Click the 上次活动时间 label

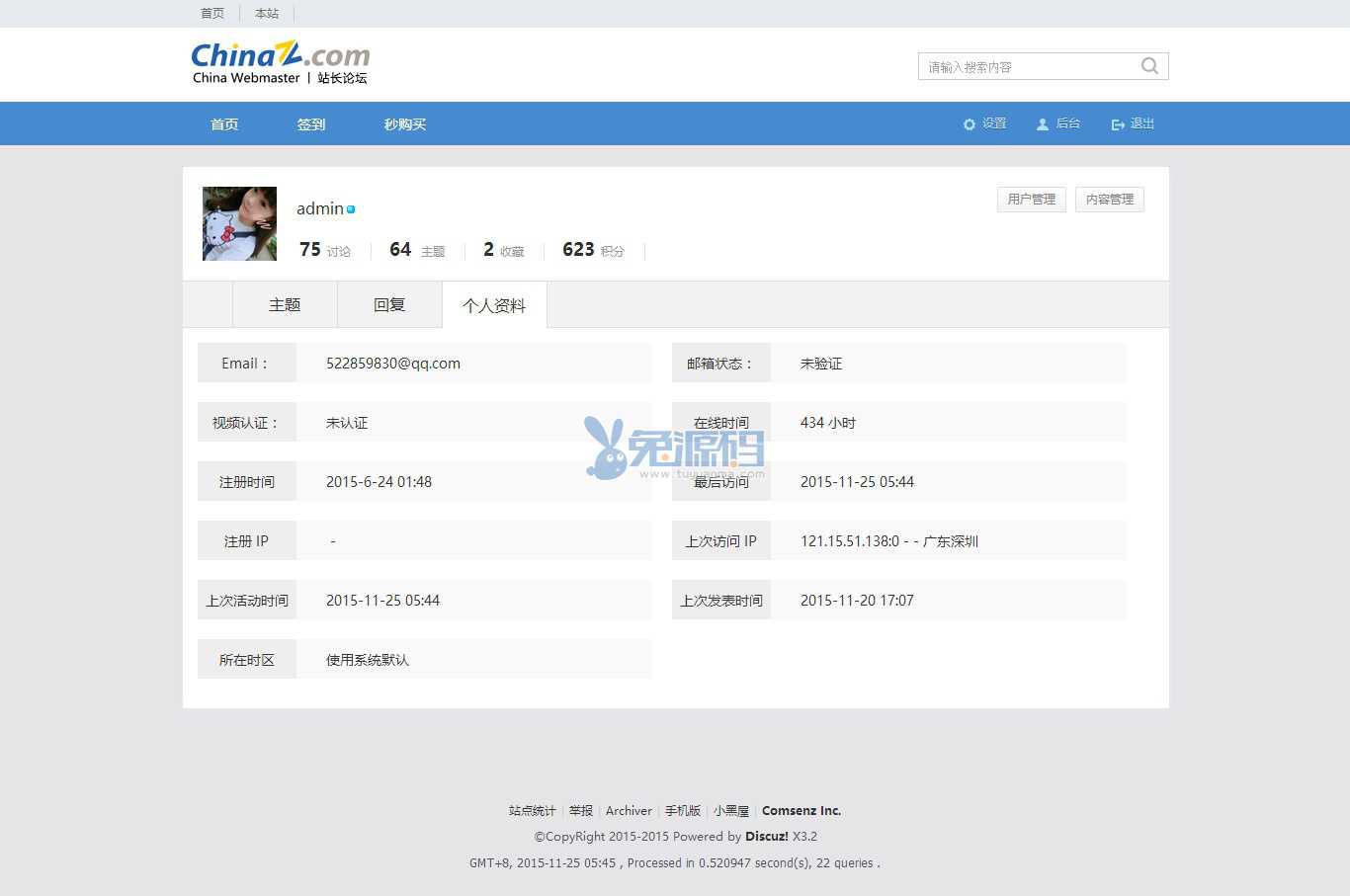tap(247, 601)
